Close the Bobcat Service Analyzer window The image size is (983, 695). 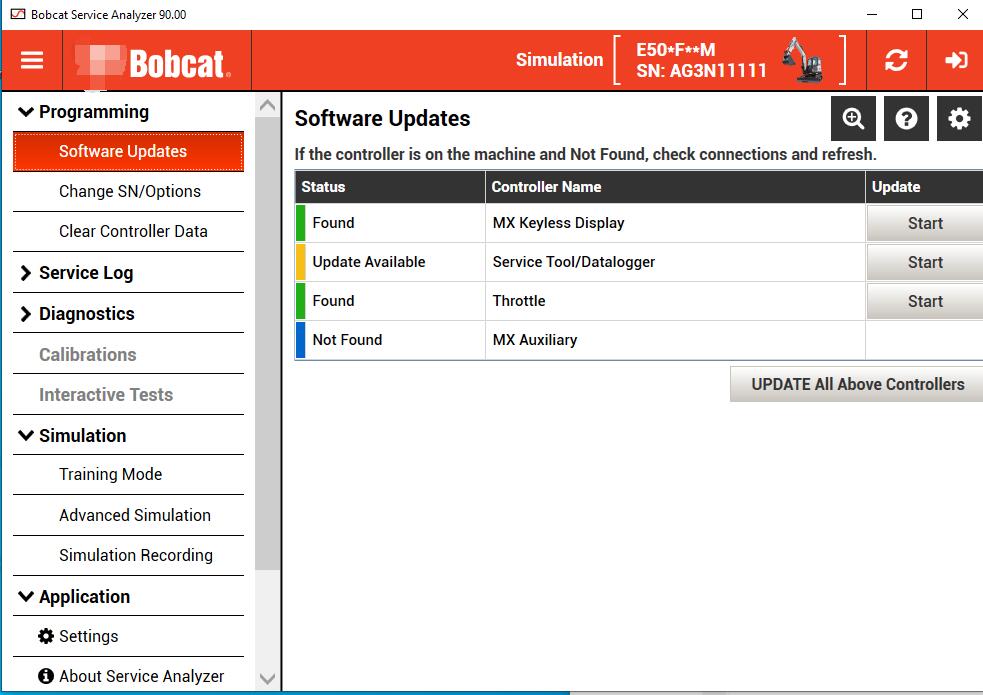(x=963, y=14)
